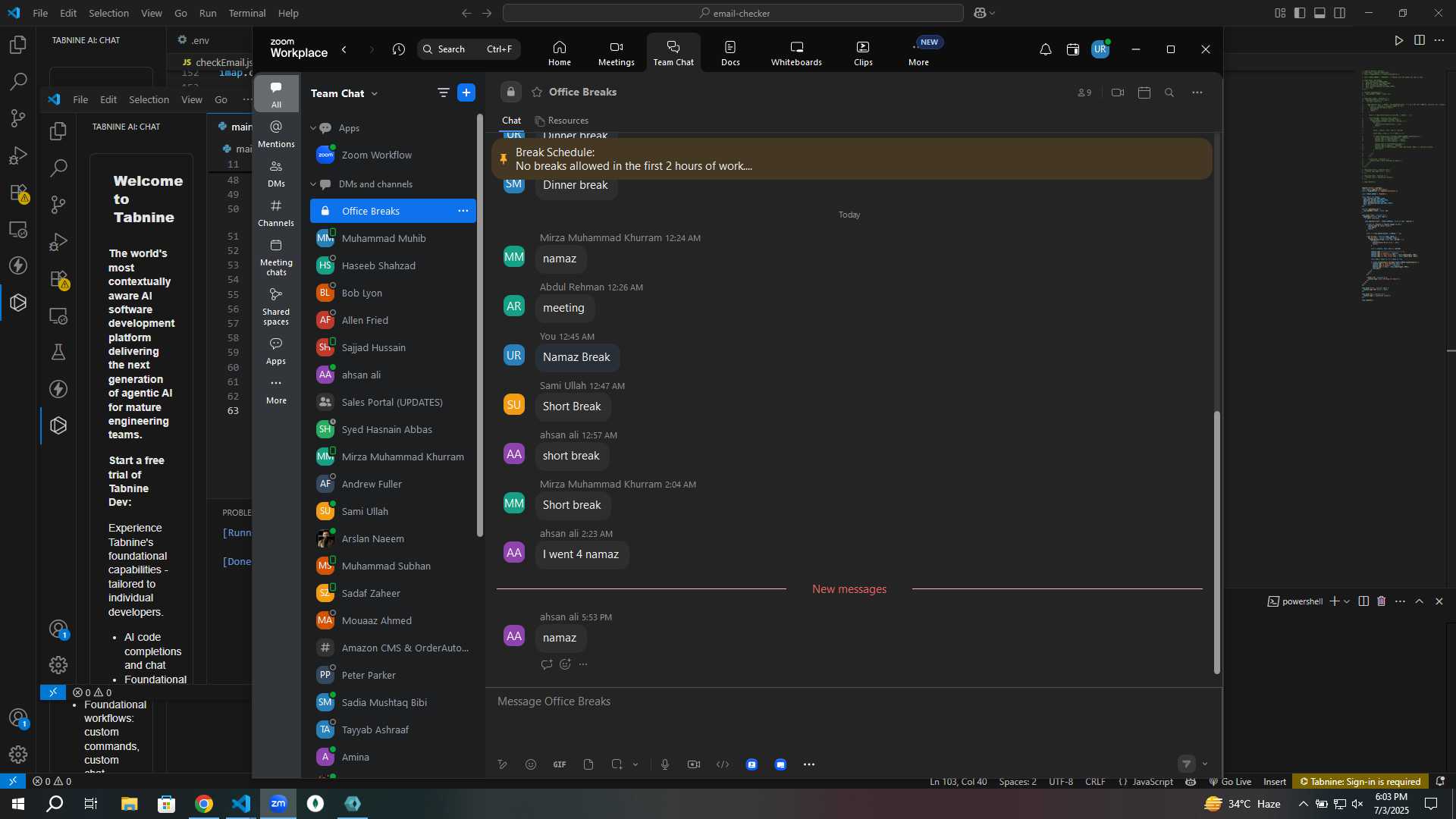
Task: Open Zoom Home tab
Action: 559,53
